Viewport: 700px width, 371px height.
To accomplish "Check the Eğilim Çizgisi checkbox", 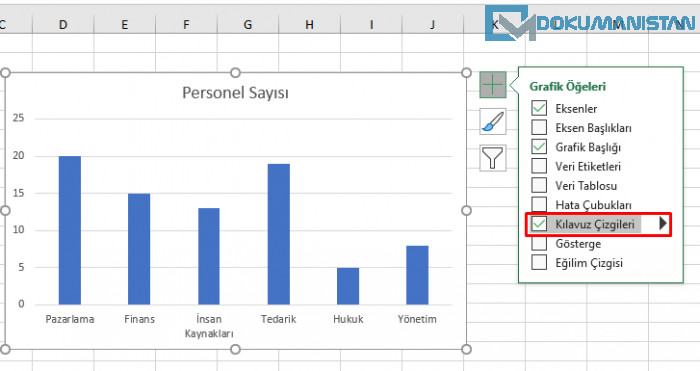I will coord(539,263).
